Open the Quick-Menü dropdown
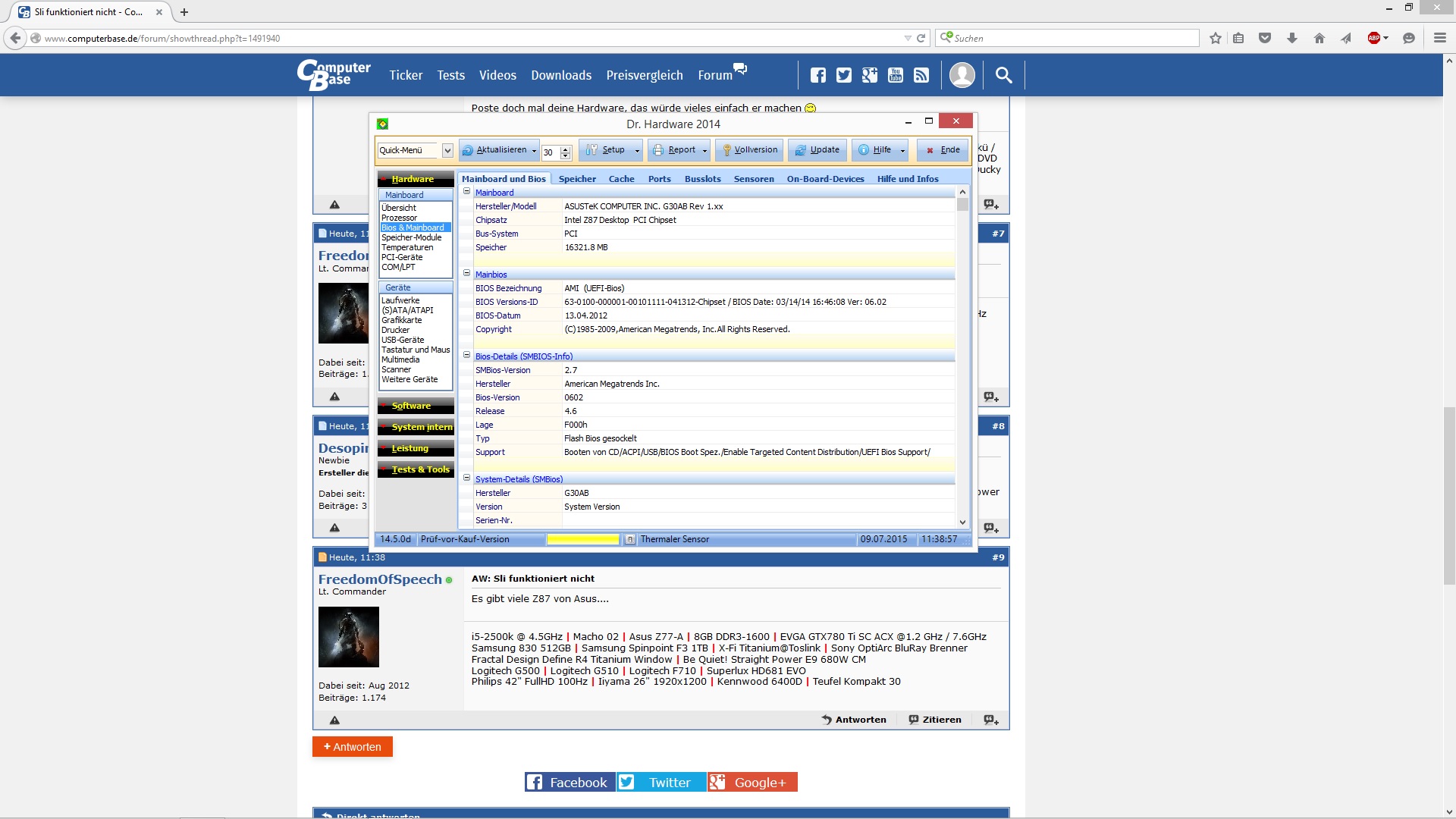 pos(447,150)
